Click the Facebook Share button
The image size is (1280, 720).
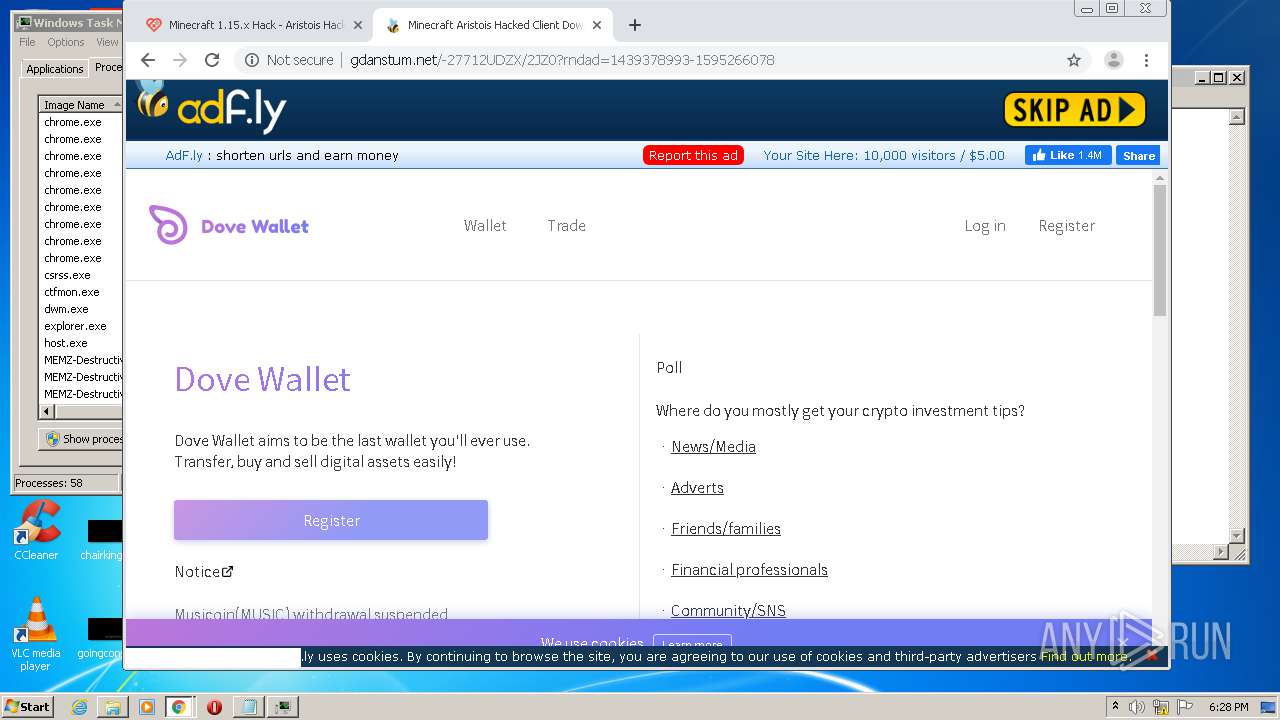tap(1138, 155)
